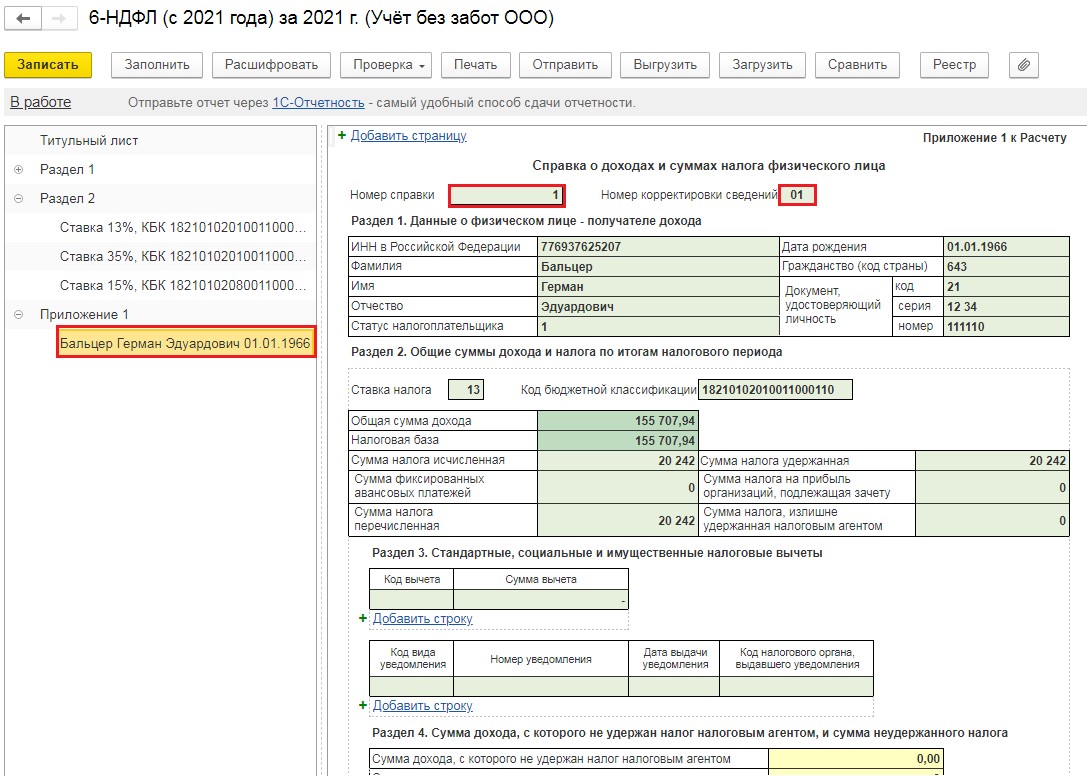Click the empty Номер уведомления cell
This screenshot has height=776, width=1087.
click(541, 686)
